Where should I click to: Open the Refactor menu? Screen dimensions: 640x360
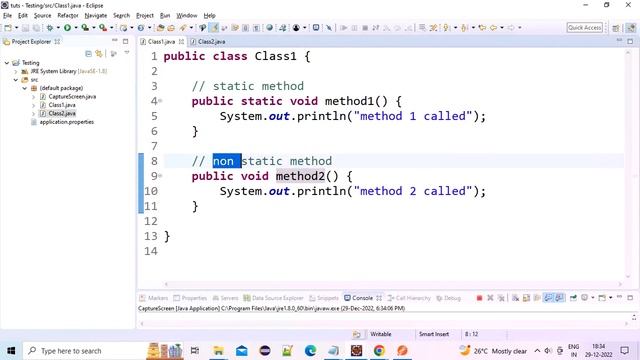tap(68, 16)
